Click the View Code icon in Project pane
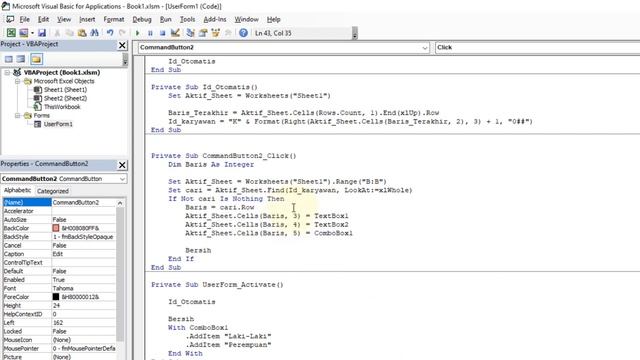The image size is (640, 360). [x=9, y=59]
